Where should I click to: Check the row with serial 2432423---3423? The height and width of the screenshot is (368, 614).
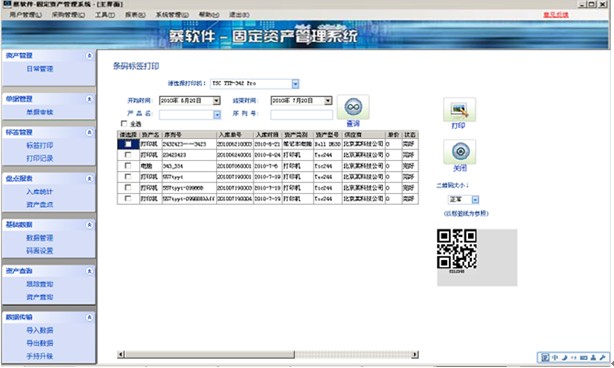click(x=128, y=144)
